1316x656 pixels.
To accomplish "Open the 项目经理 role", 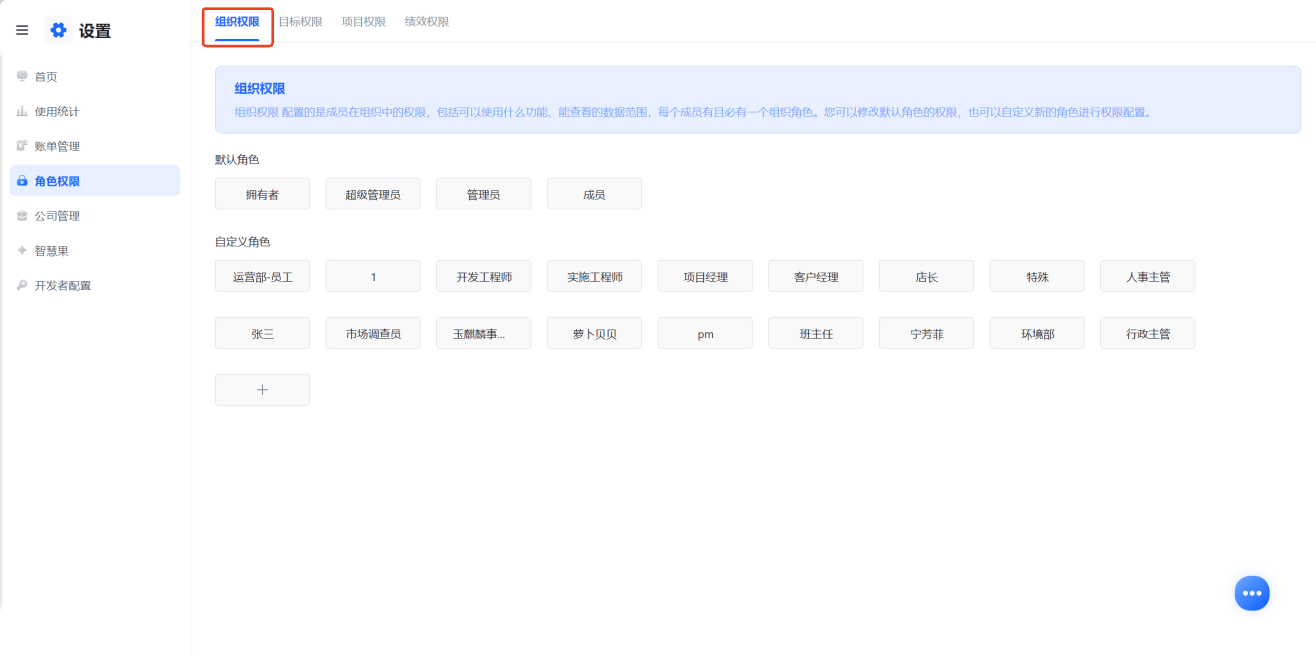I will click(x=705, y=276).
